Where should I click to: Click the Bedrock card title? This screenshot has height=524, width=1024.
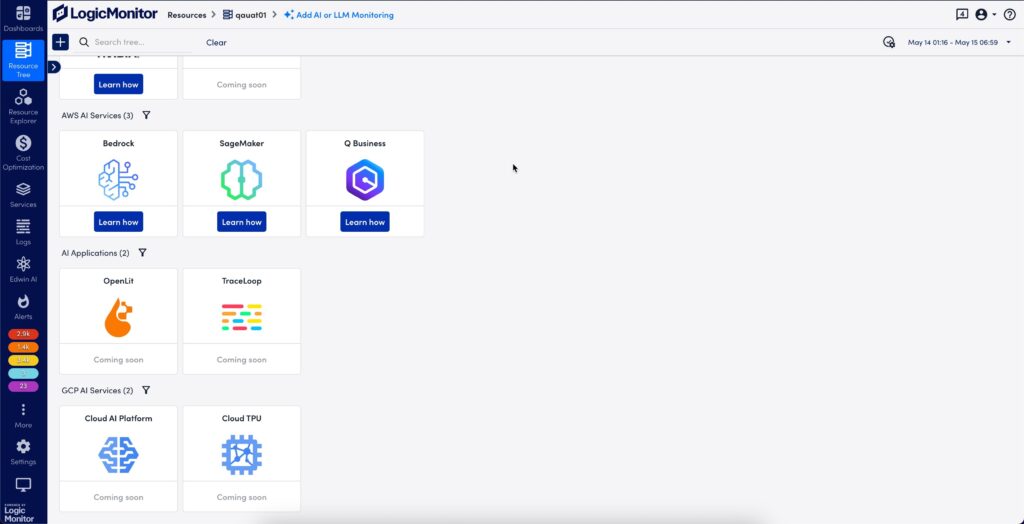point(118,143)
